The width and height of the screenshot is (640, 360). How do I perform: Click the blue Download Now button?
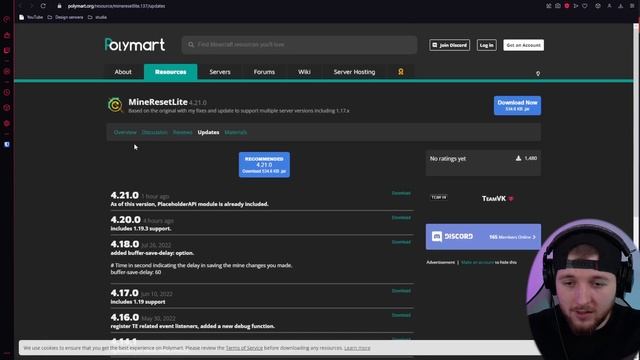coord(517,105)
